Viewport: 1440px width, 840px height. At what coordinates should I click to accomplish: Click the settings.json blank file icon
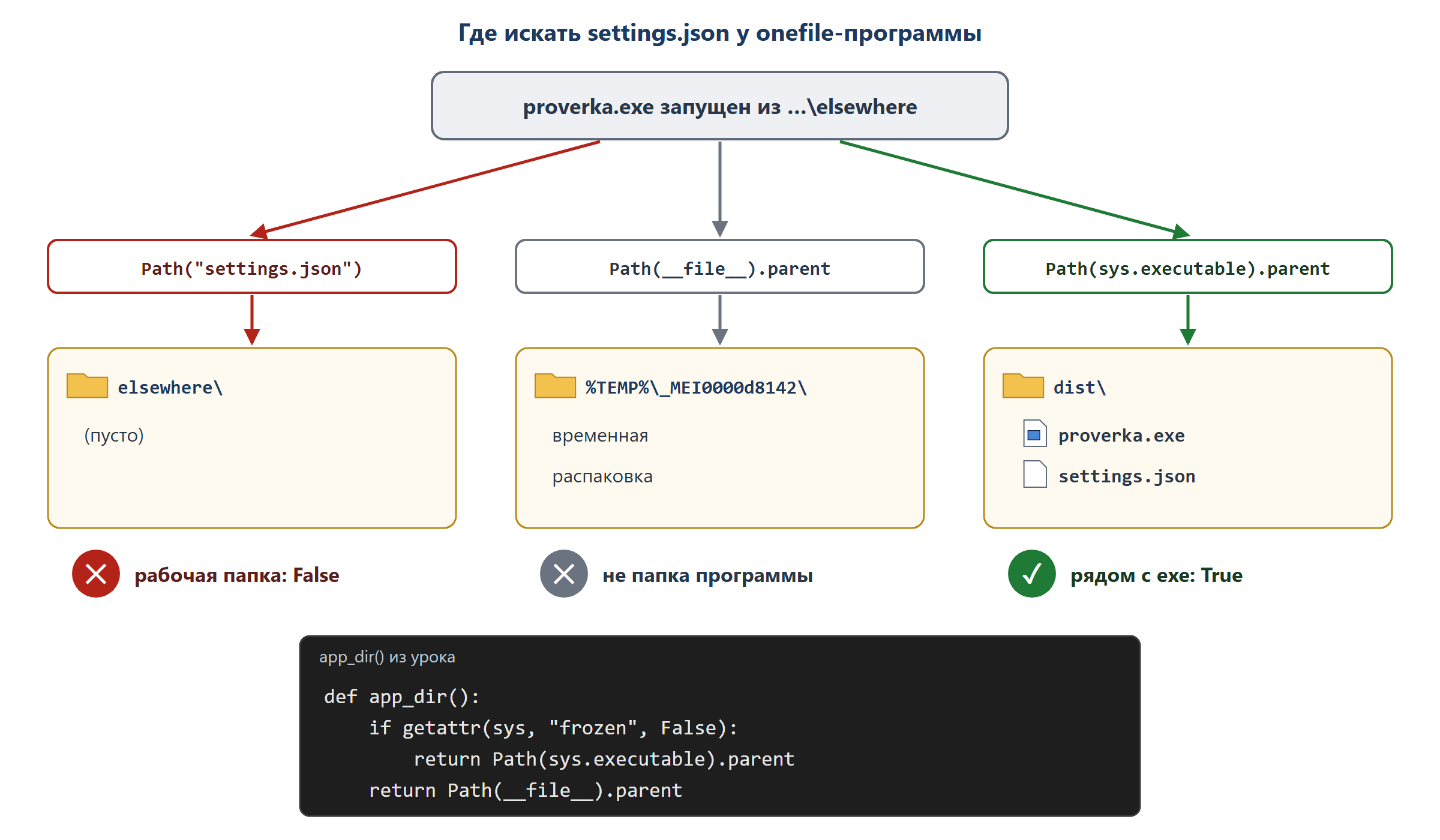(x=1035, y=474)
